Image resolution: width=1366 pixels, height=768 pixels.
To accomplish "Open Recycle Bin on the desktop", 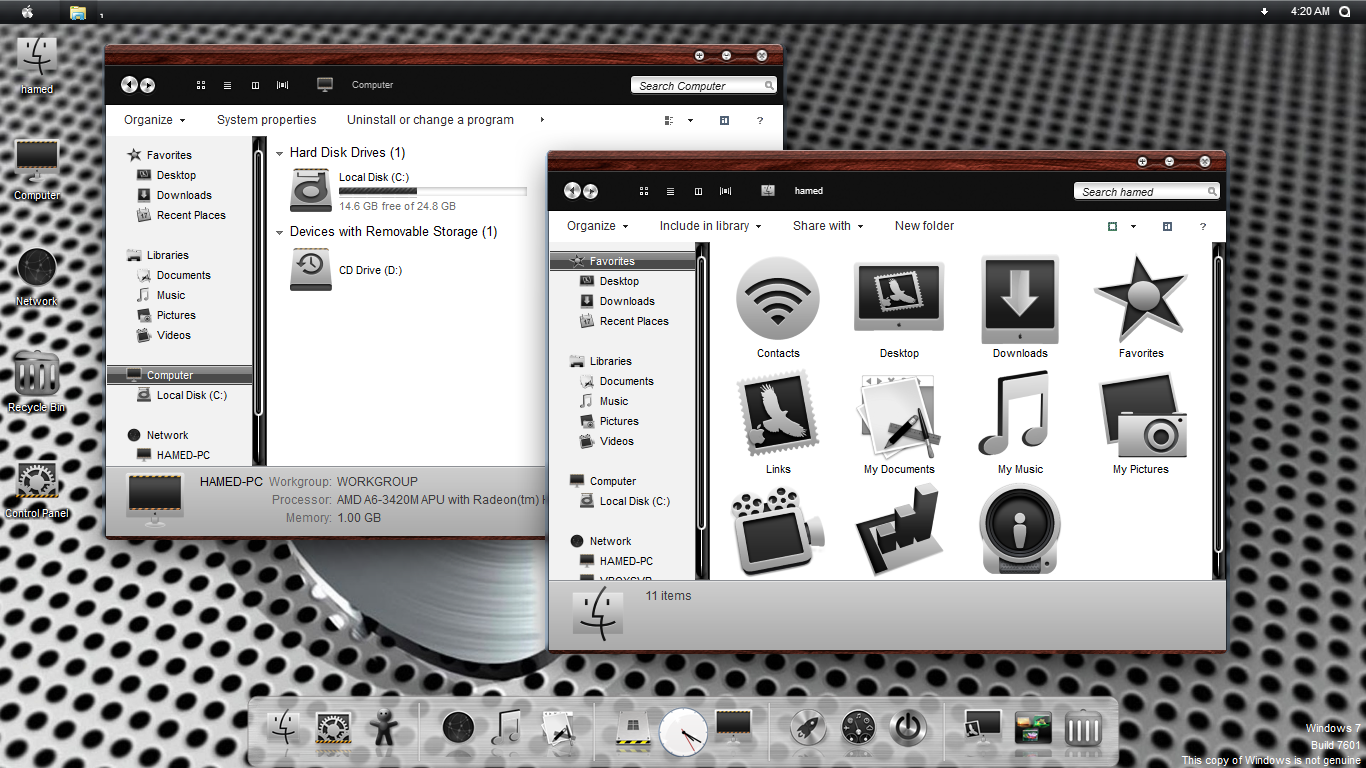I will point(37,376).
